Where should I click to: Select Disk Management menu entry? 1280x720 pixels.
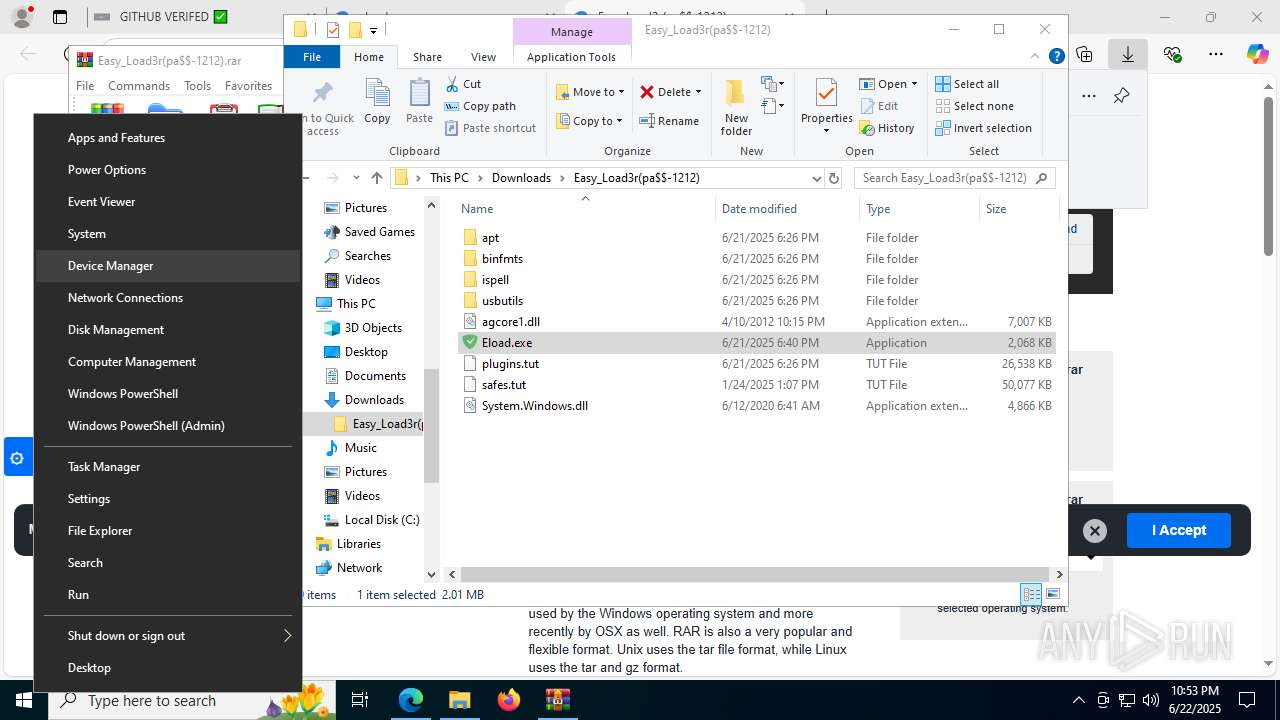(168, 330)
